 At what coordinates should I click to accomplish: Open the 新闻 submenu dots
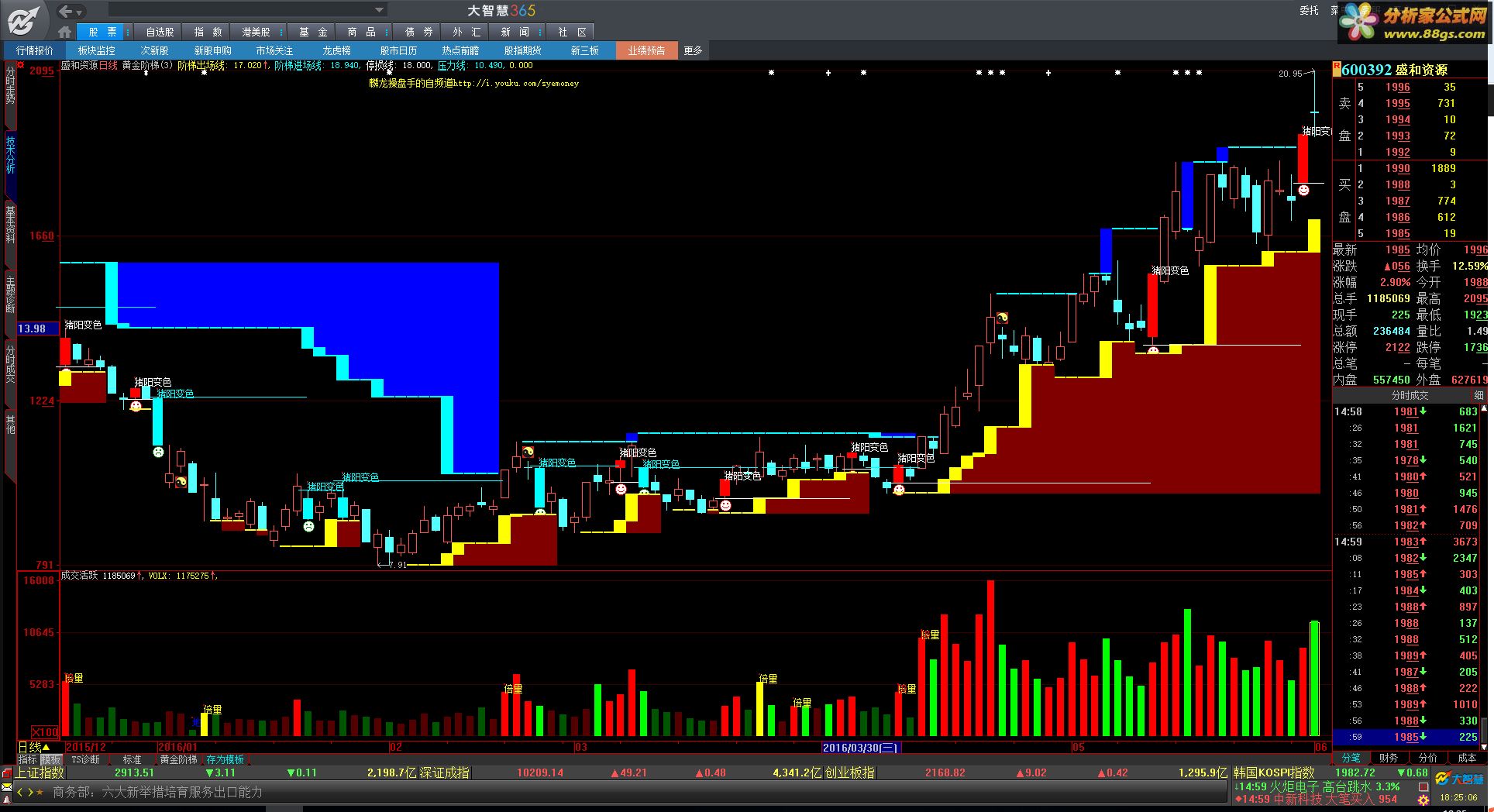tap(539, 32)
